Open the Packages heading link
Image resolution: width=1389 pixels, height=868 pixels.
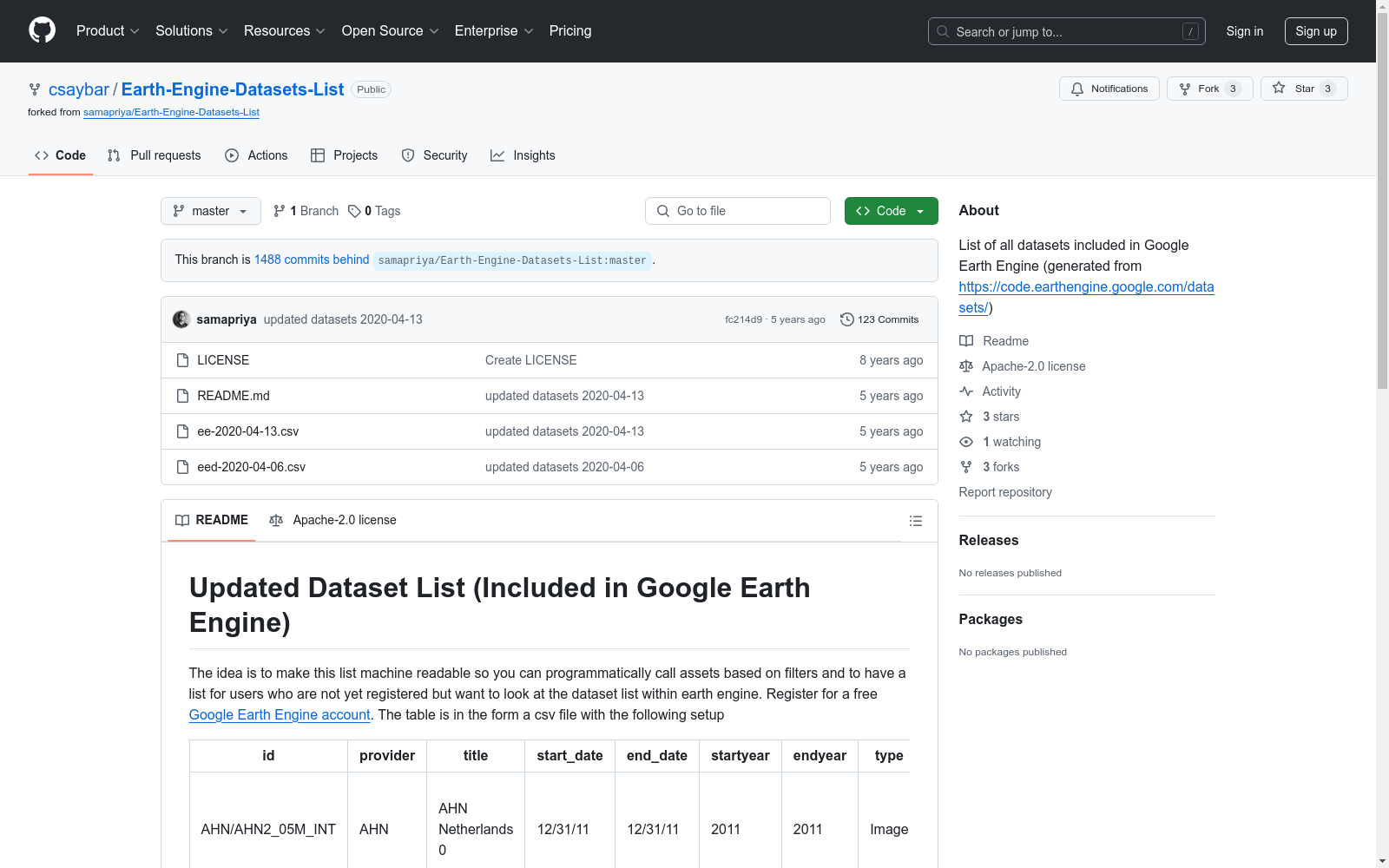click(991, 619)
